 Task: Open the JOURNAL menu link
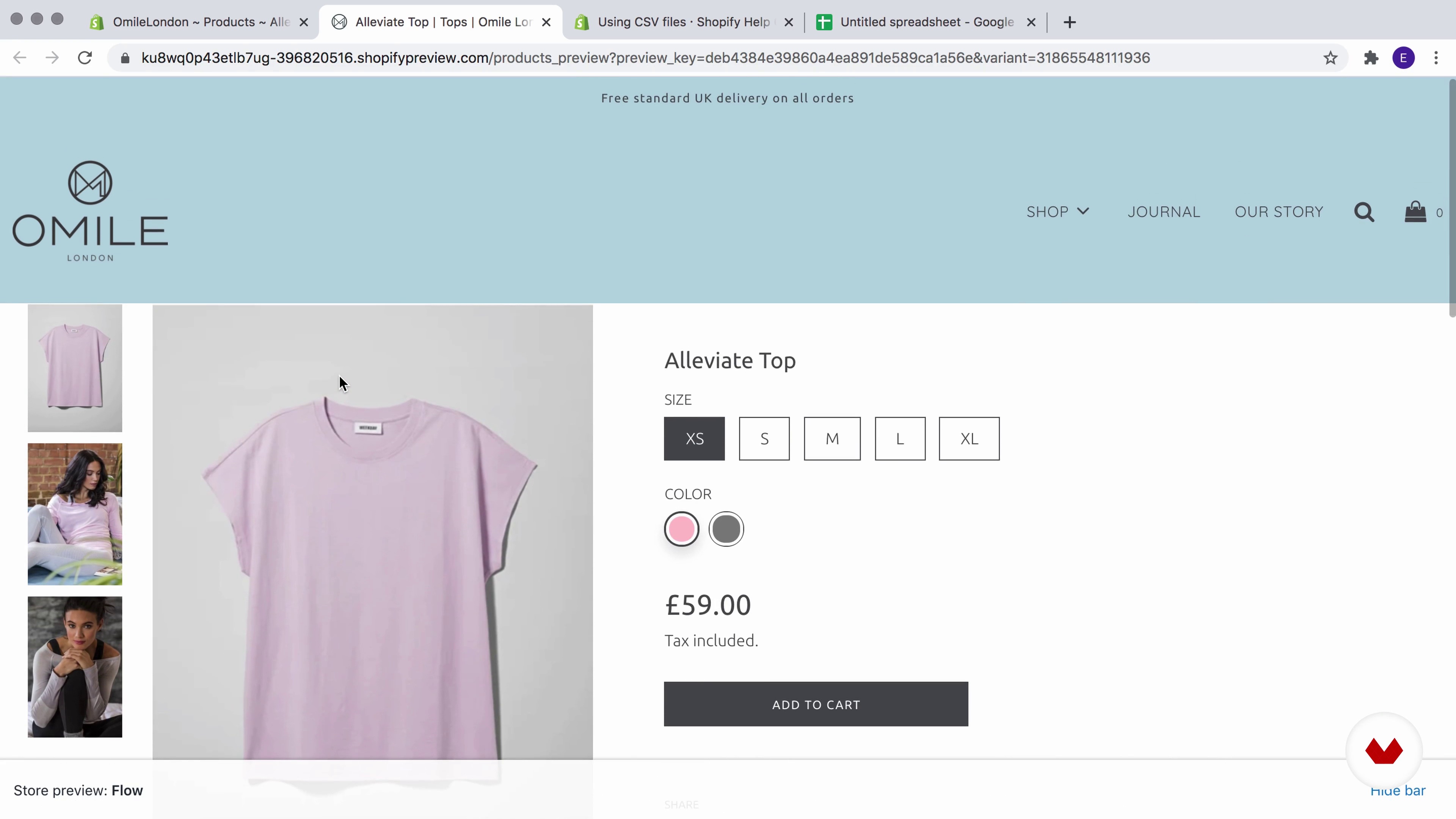1164,212
